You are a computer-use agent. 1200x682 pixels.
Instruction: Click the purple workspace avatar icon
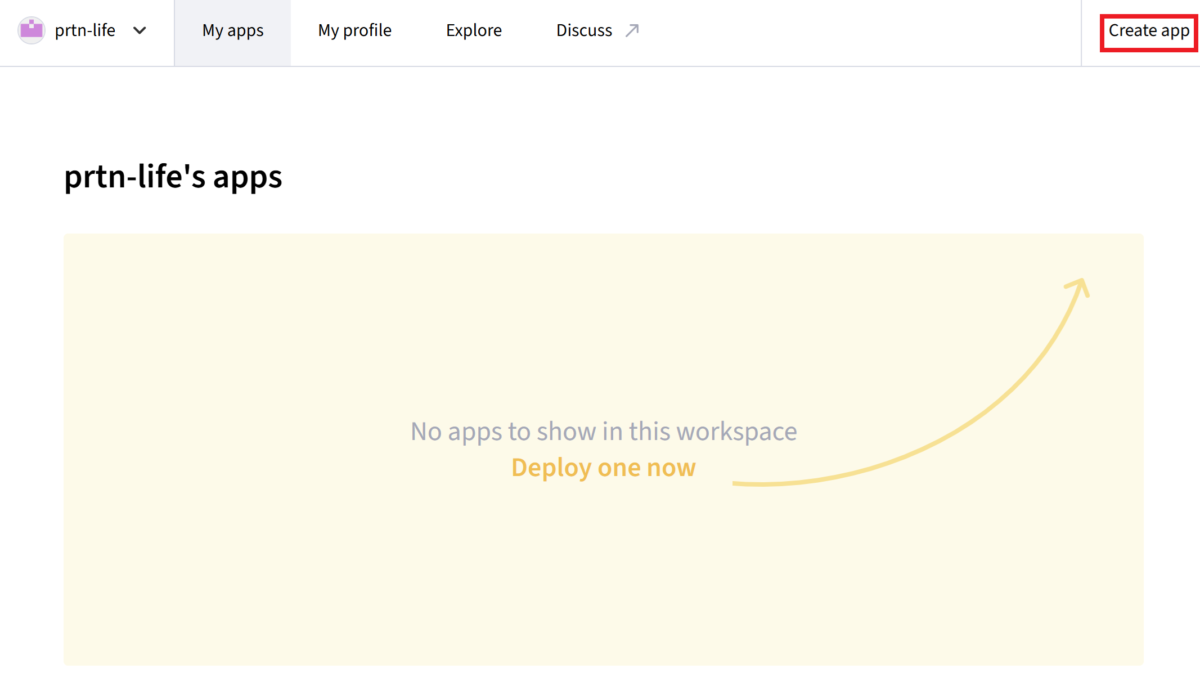(x=32, y=30)
